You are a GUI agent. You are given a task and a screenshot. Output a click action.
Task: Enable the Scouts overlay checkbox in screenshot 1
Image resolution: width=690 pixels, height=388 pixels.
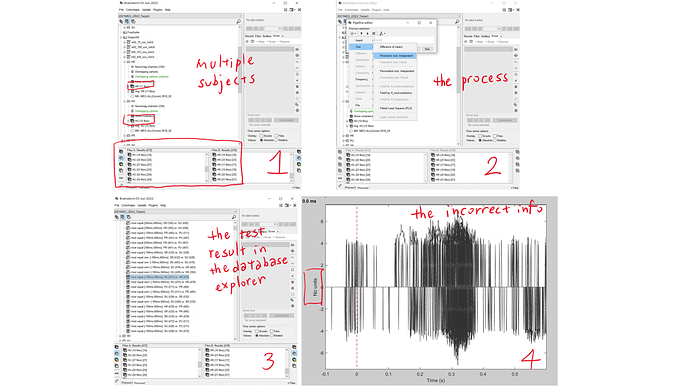(261, 136)
